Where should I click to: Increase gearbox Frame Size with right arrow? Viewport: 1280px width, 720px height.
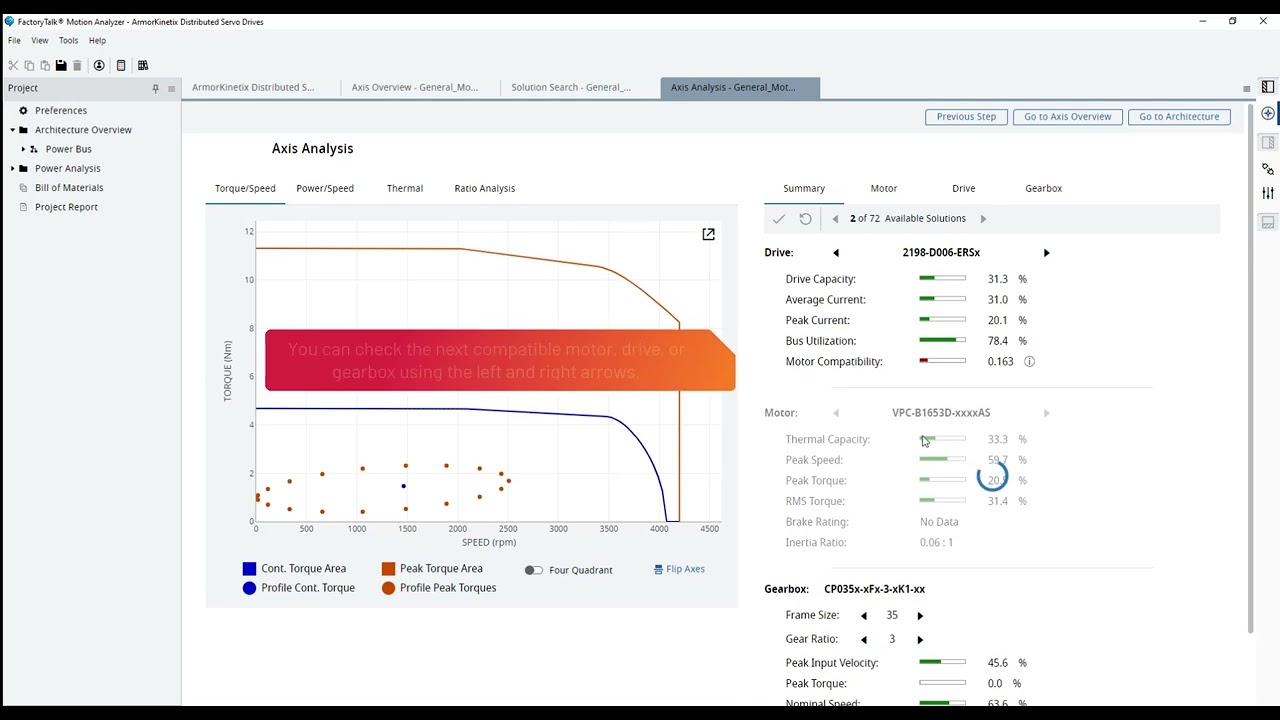(x=920, y=616)
